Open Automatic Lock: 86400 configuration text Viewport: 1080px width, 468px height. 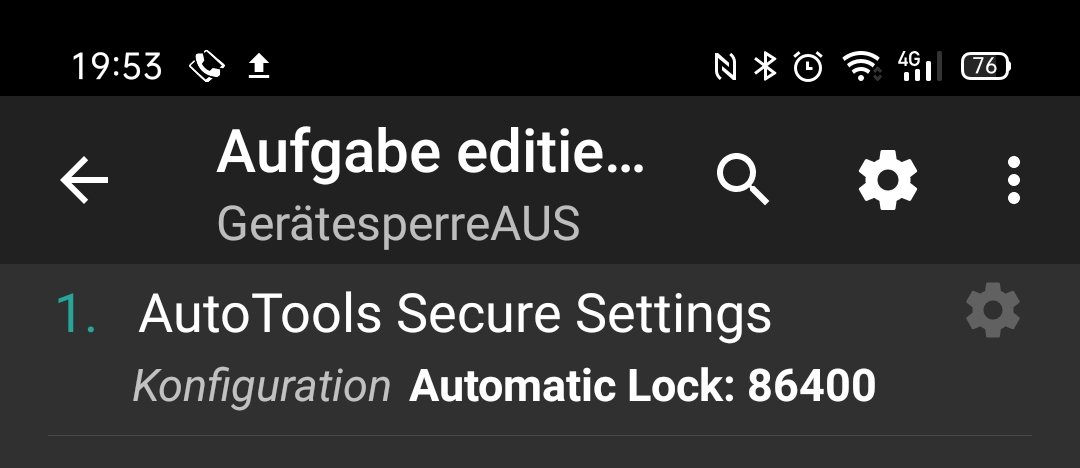click(x=642, y=385)
